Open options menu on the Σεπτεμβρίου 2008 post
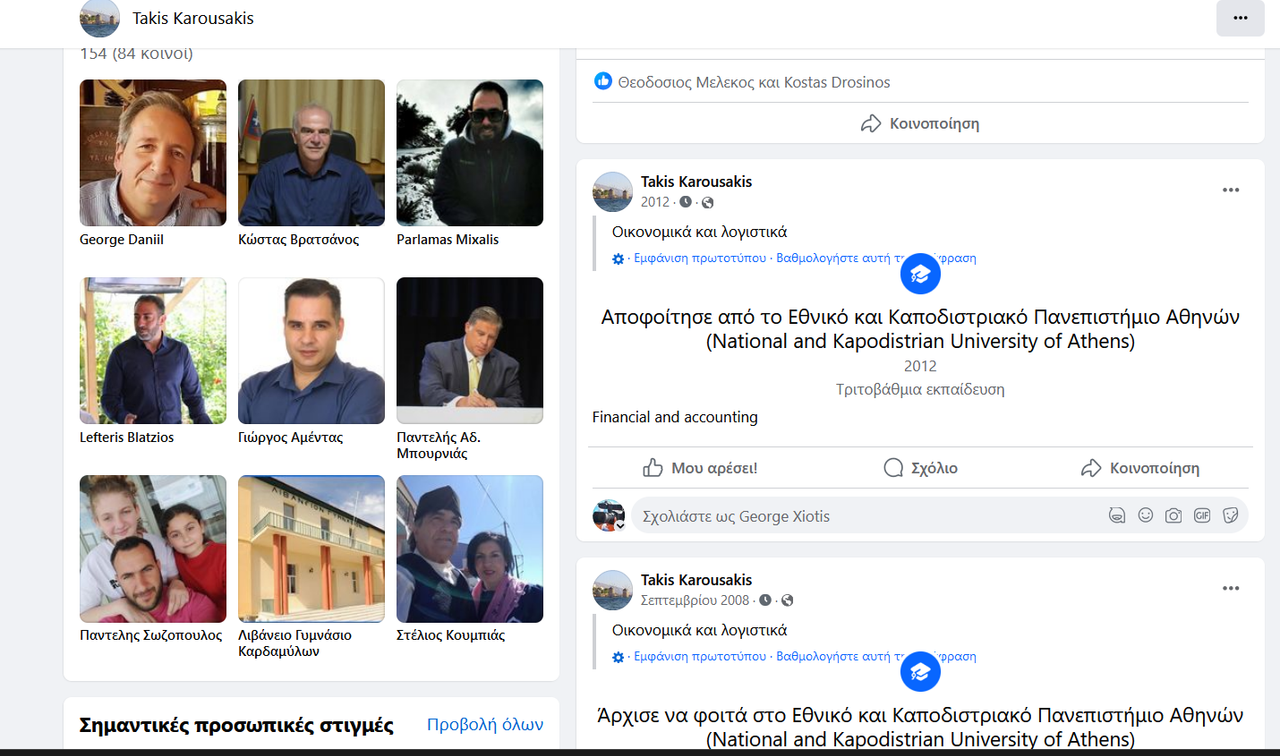 coord(1231,588)
